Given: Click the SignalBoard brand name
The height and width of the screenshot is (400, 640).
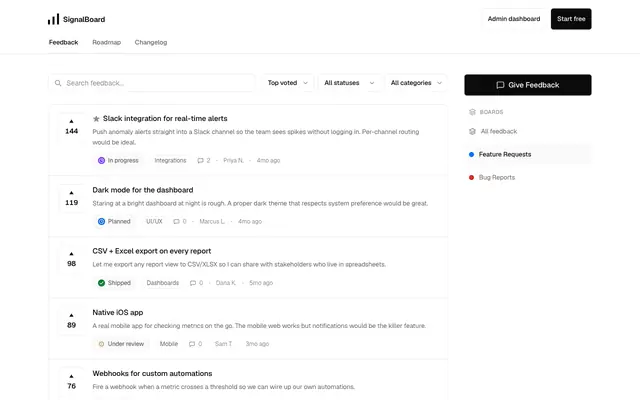Looking at the screenshot, I should (84, 19).
